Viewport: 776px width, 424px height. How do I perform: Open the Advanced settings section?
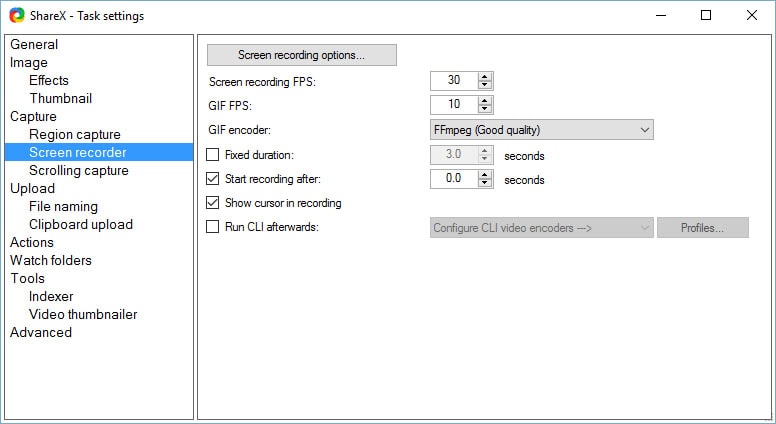point(41,332)
